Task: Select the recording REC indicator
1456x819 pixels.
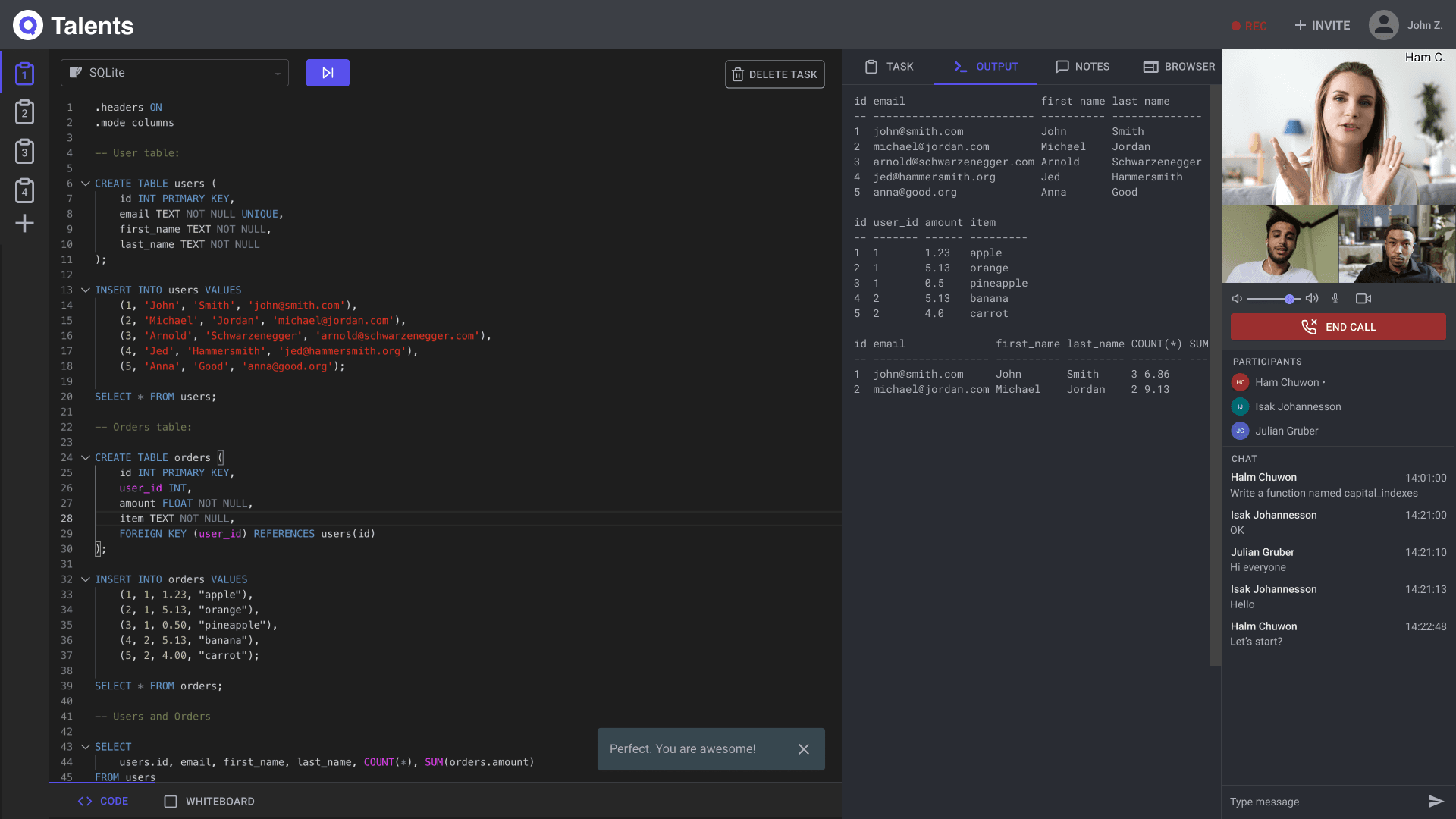Action: click(1250, 24)
